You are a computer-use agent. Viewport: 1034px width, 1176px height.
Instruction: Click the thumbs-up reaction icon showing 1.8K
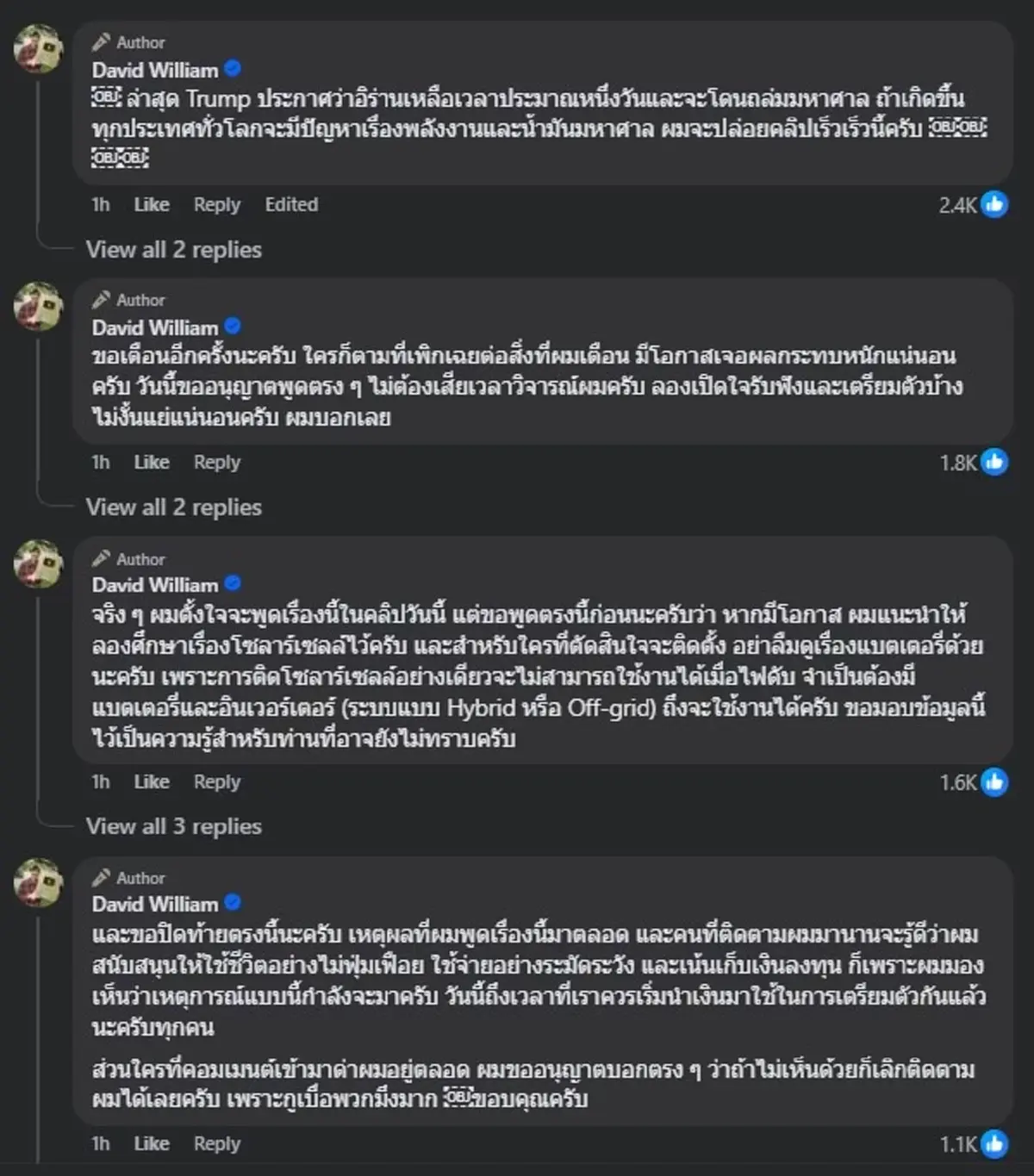click(x=994, y=462)
